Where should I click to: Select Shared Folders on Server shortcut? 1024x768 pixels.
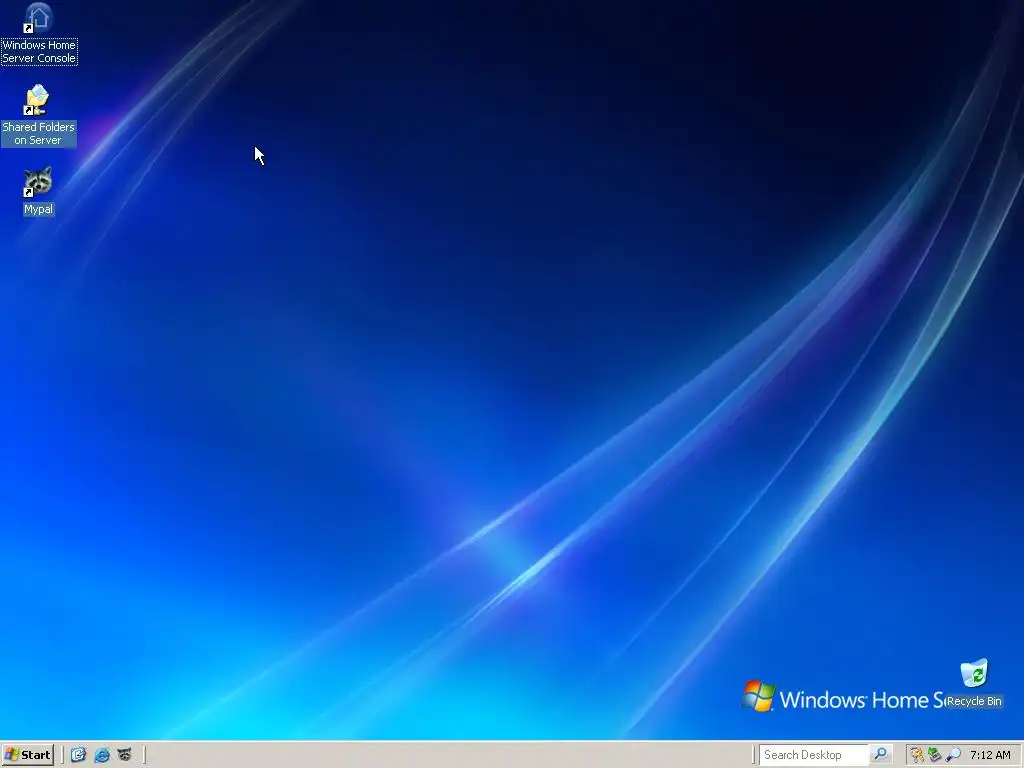[39, 115]
